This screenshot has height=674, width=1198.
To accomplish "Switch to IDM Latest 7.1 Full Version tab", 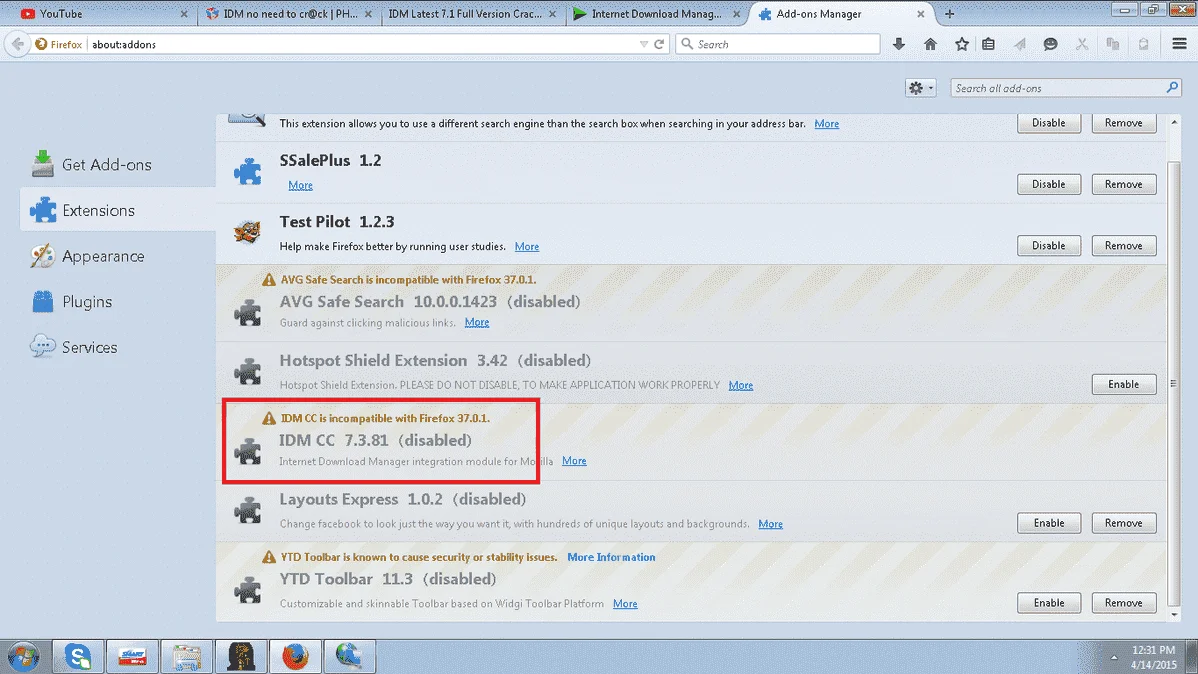I will point(473,14).
